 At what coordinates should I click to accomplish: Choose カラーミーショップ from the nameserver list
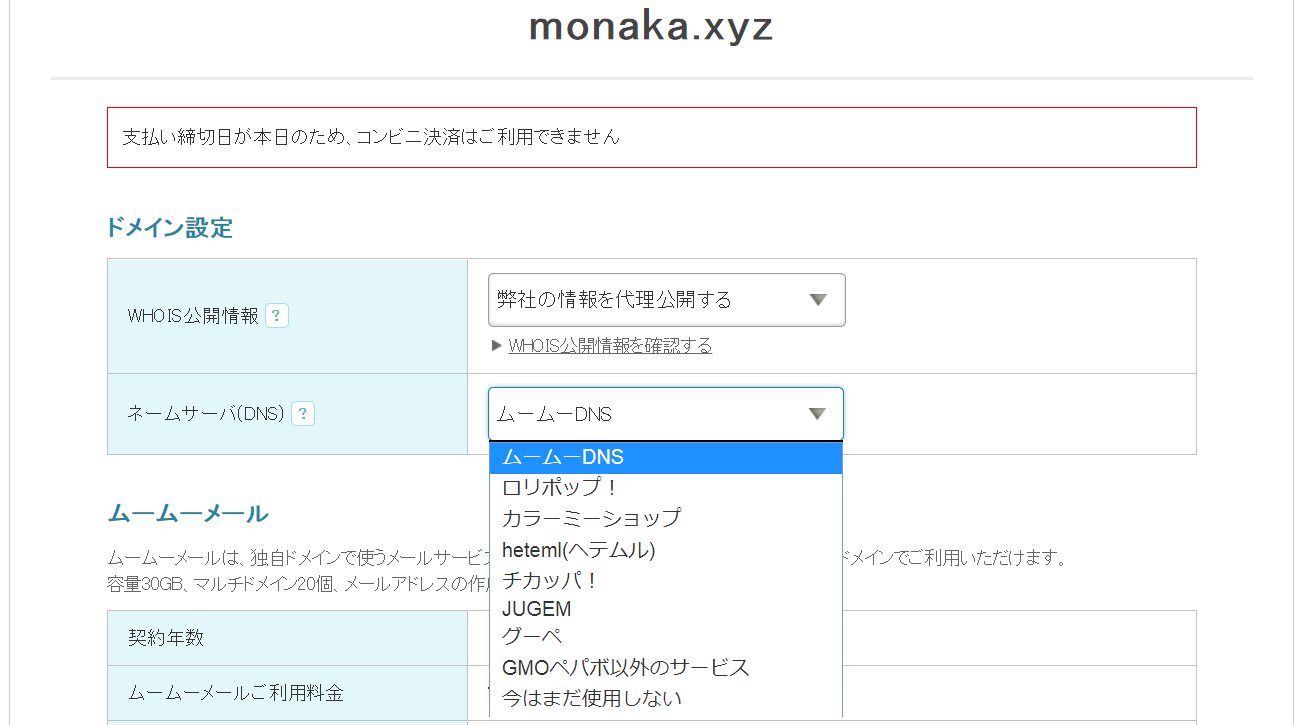click(666, 518)
